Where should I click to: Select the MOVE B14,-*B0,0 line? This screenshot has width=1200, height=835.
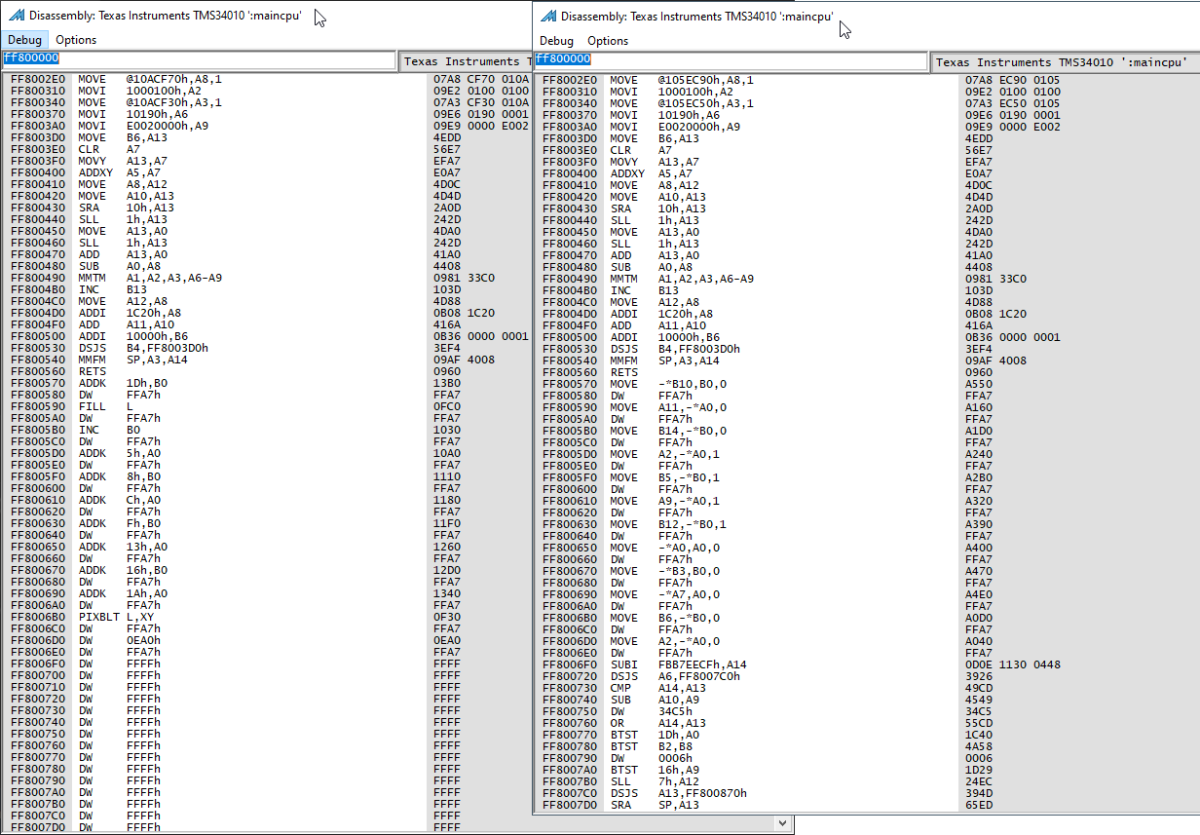667,429
